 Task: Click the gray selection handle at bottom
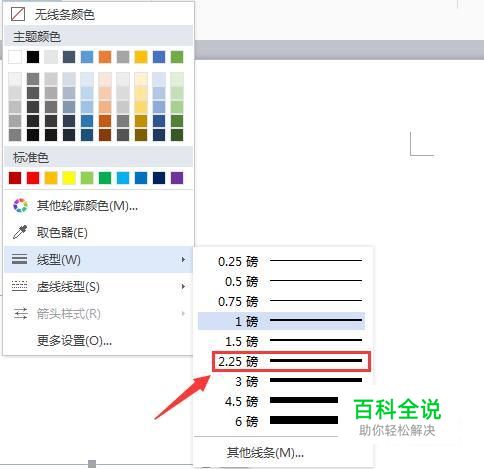click(x=92, y=464)
